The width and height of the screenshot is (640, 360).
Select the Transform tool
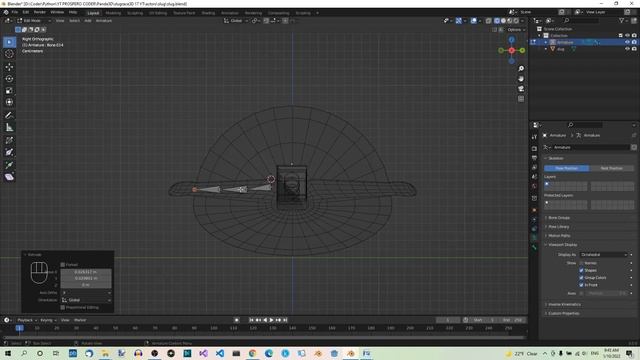[9, 102]
